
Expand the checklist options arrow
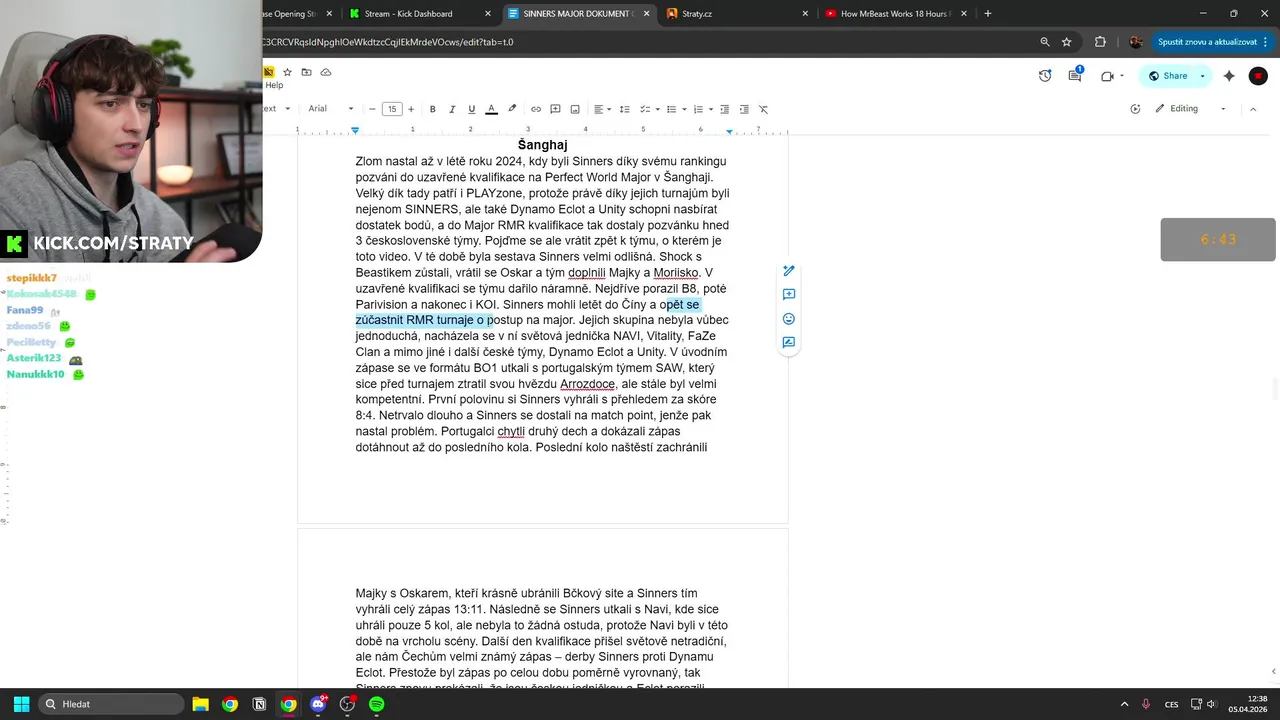tap(656, 109)
